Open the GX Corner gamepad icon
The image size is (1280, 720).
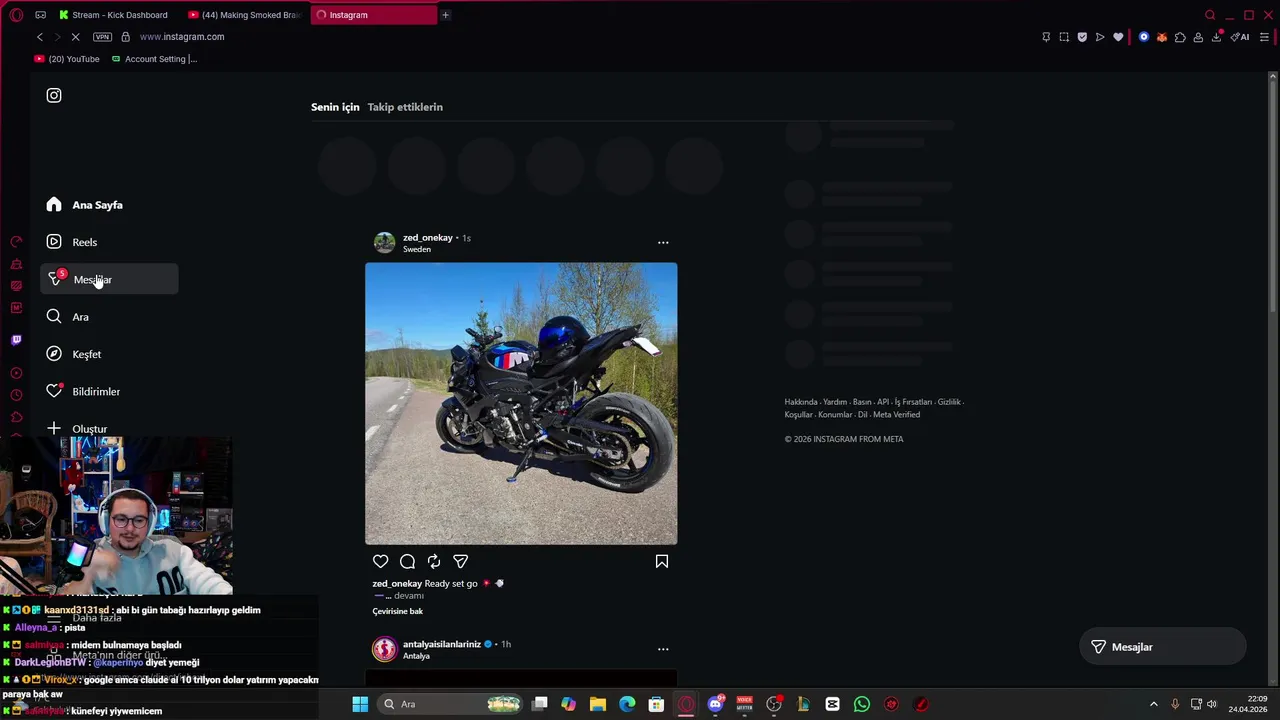tap(40, 15)
